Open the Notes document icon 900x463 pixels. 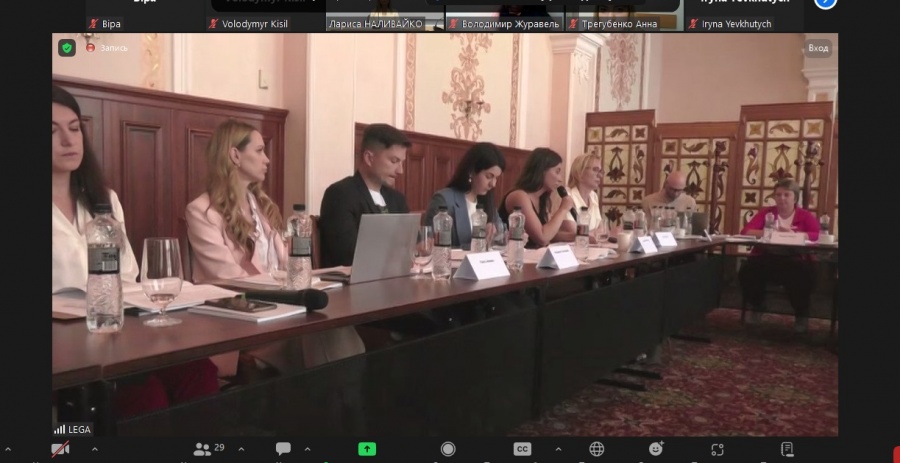pos(787,449)
